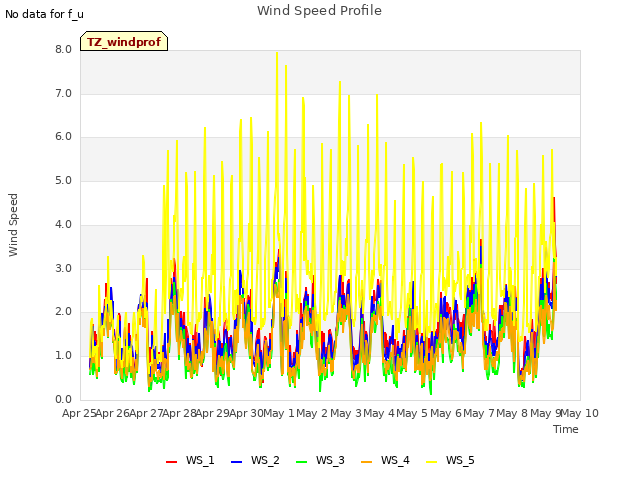Toggle WS_1 series in legend
This screenshot has height=480, width=640.
coord(190,460)
